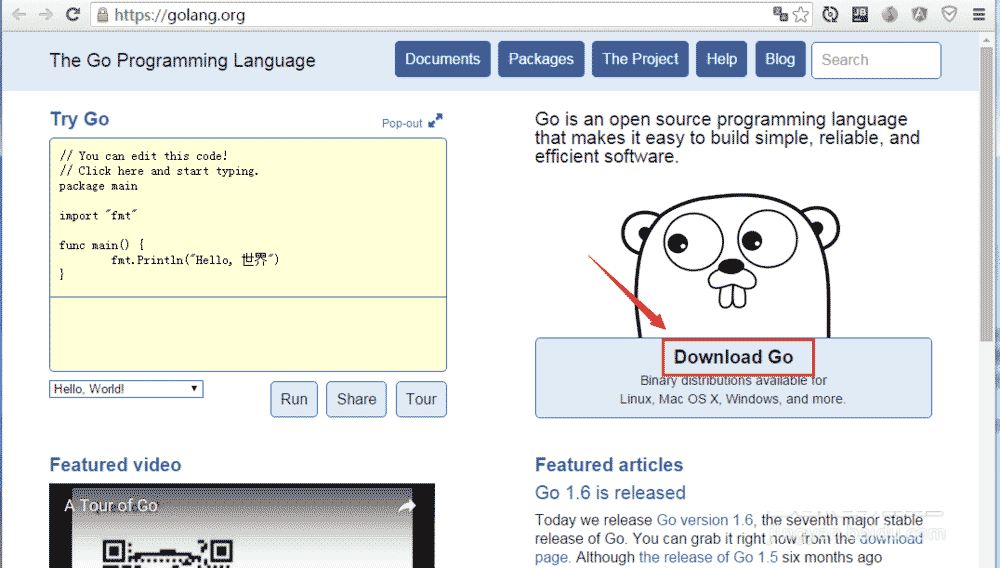The height and width of the screenshot is (568, 1000).
Task: Click the translate page icon
Action: tap(780, 14)
